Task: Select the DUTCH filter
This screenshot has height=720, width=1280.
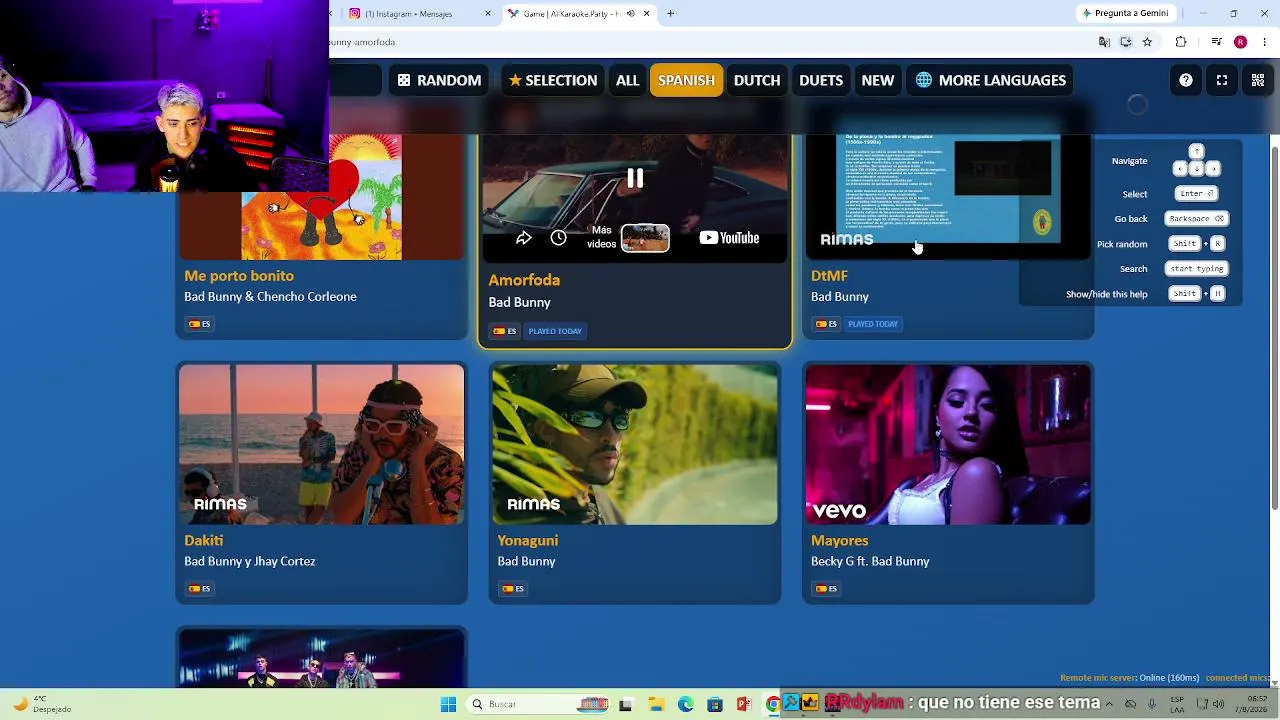Action: (757, 80)
